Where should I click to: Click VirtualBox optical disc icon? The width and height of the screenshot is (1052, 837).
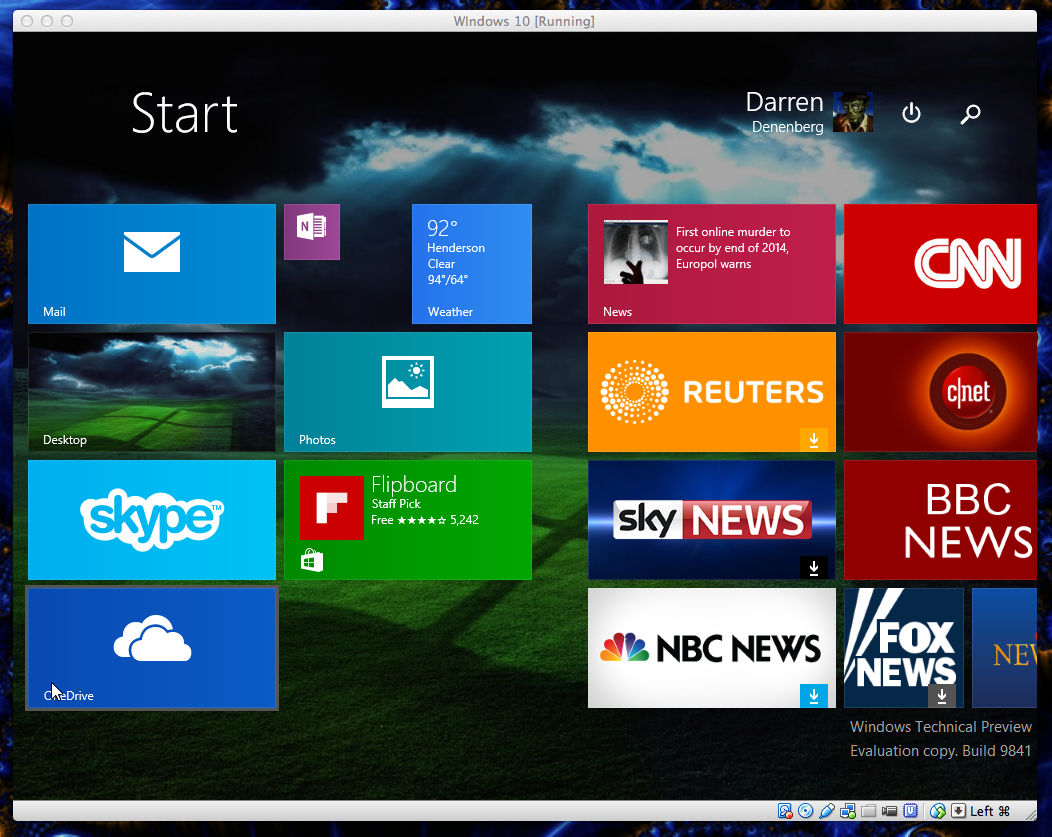pos(806,811)
